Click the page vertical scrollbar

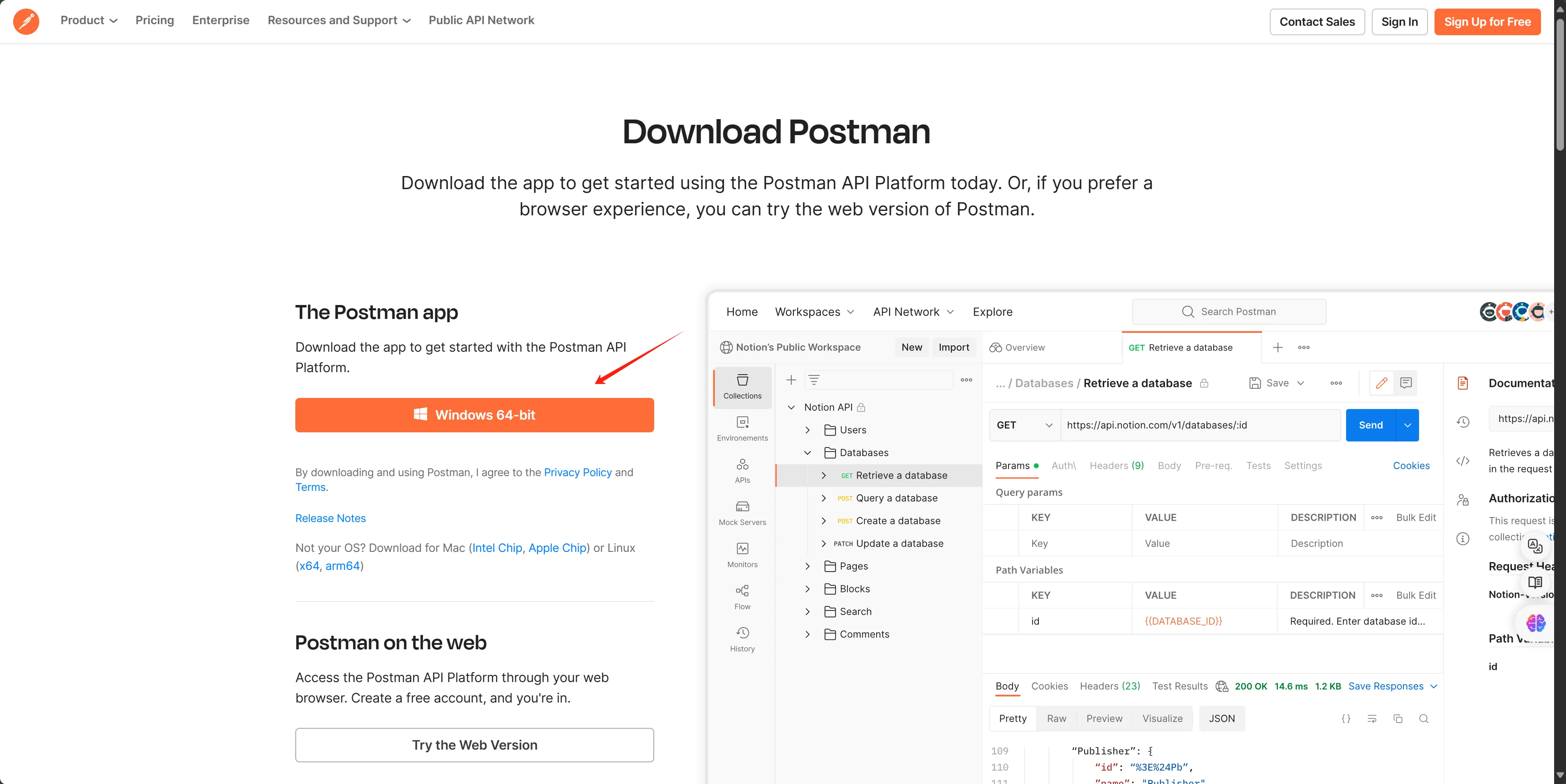pyautogui.click(x=1560, y=85)
